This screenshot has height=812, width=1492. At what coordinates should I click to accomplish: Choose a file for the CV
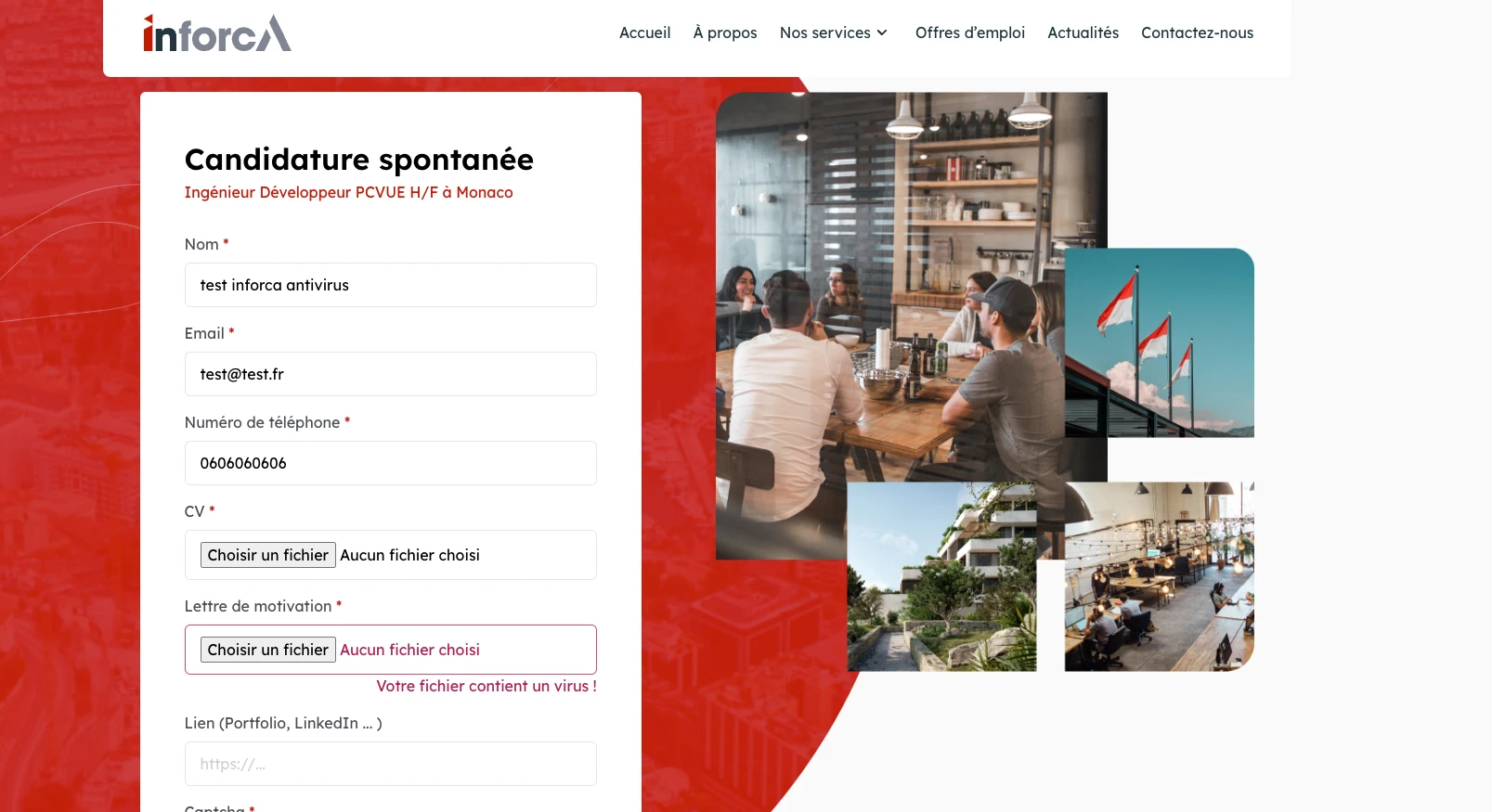point(268,555)
